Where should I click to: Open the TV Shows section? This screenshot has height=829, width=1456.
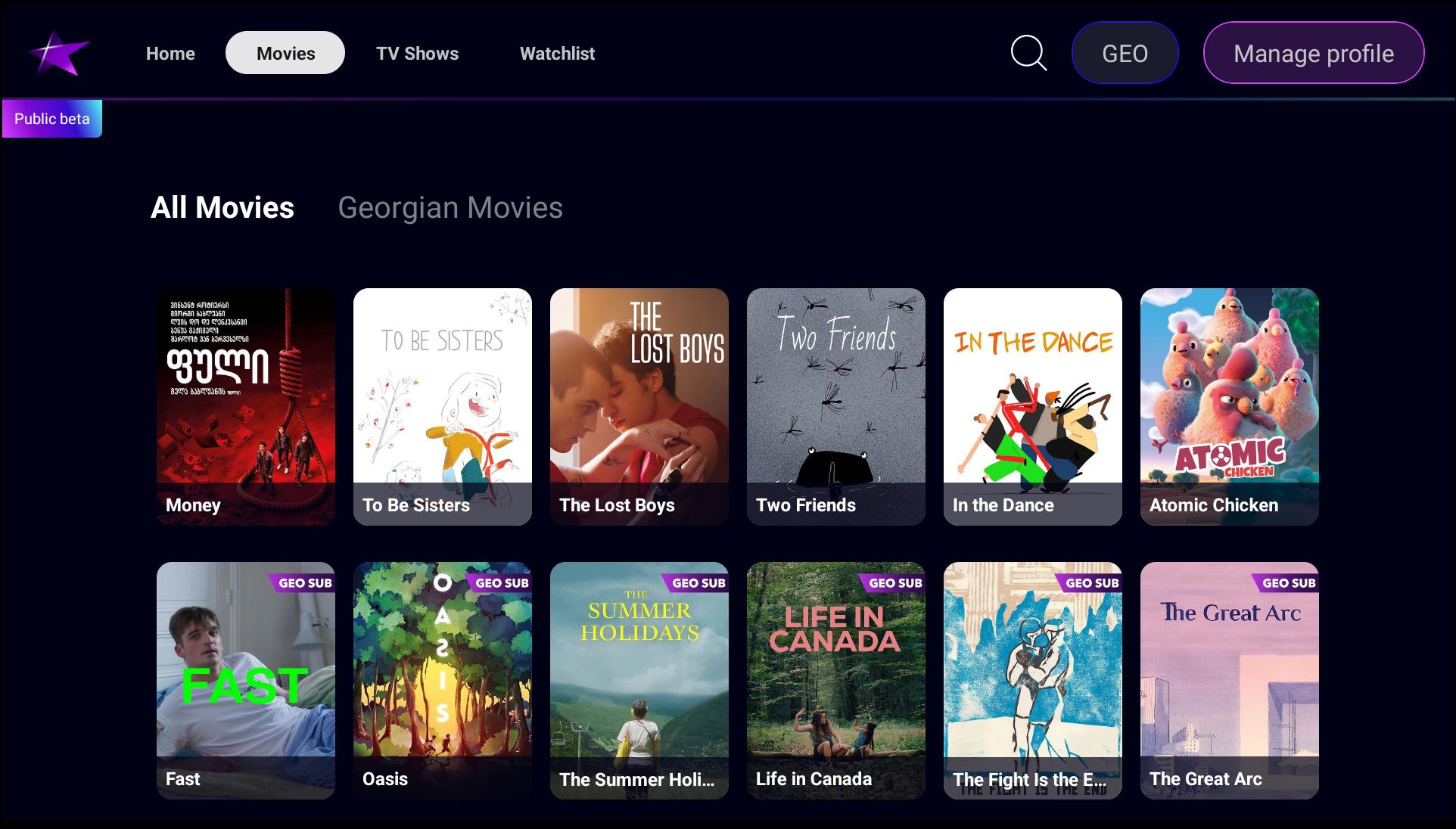pos(417,53)
